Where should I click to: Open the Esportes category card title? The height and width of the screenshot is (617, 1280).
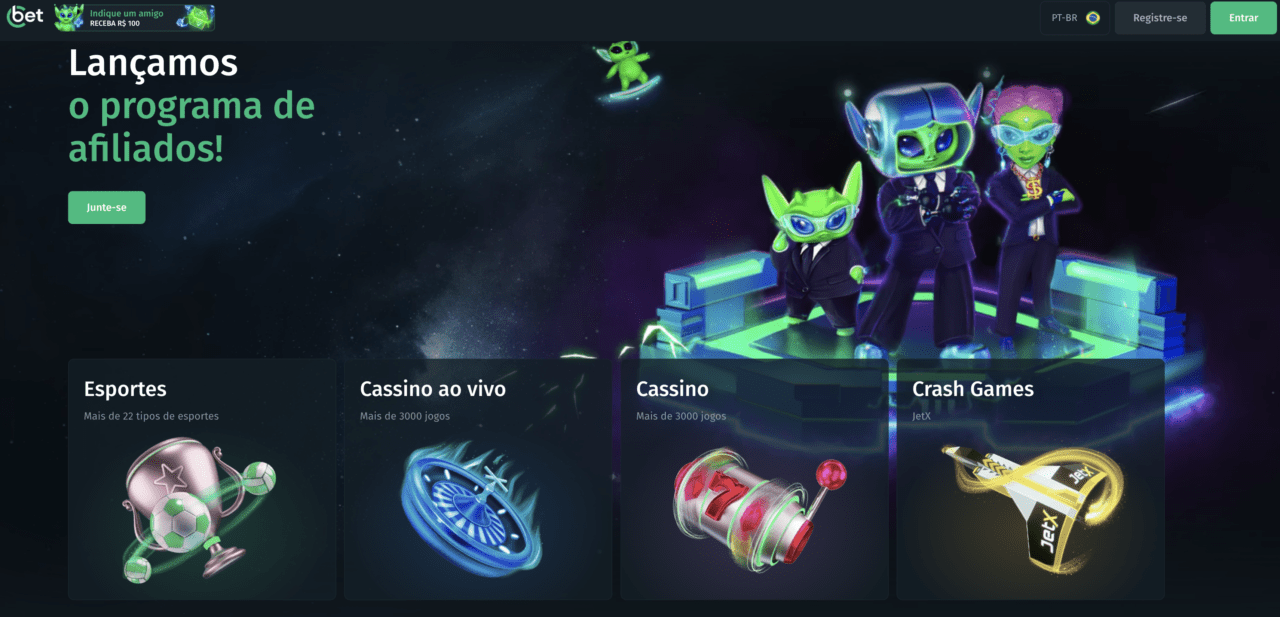tap(125, 389)
